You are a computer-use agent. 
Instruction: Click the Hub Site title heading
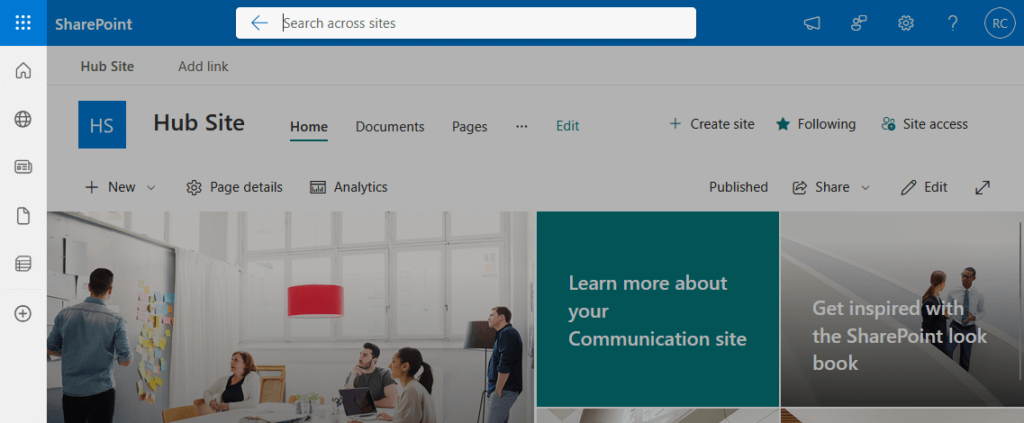[x=199, y=123]
